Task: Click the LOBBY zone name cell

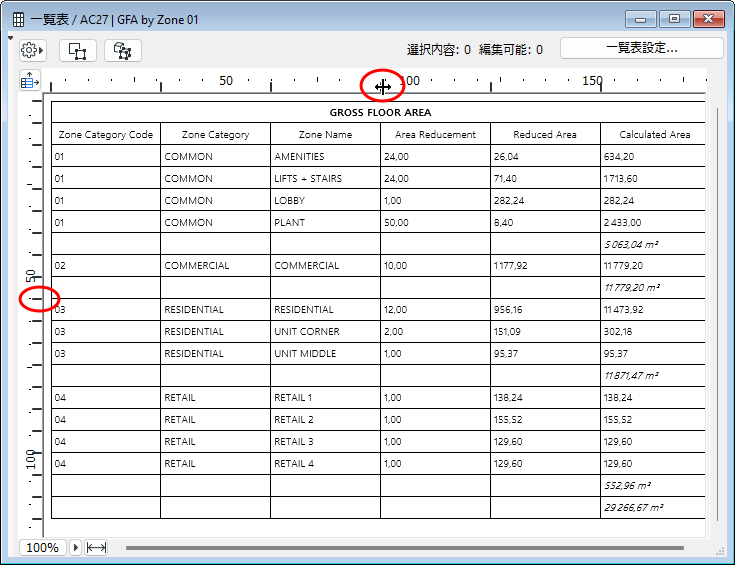Action: coord(325,200)
